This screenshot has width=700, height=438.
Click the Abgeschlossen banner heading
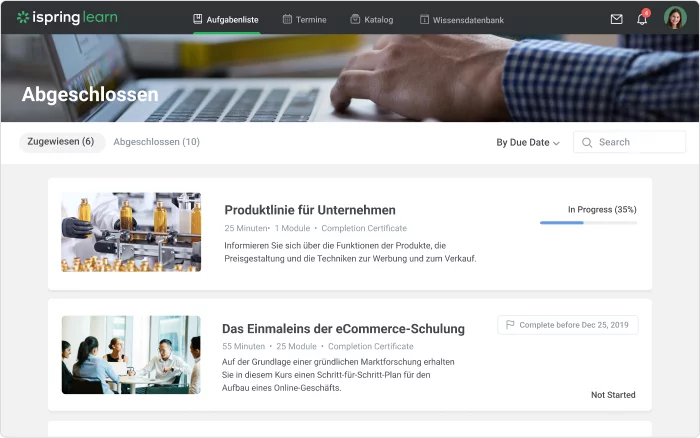point(90,95)
